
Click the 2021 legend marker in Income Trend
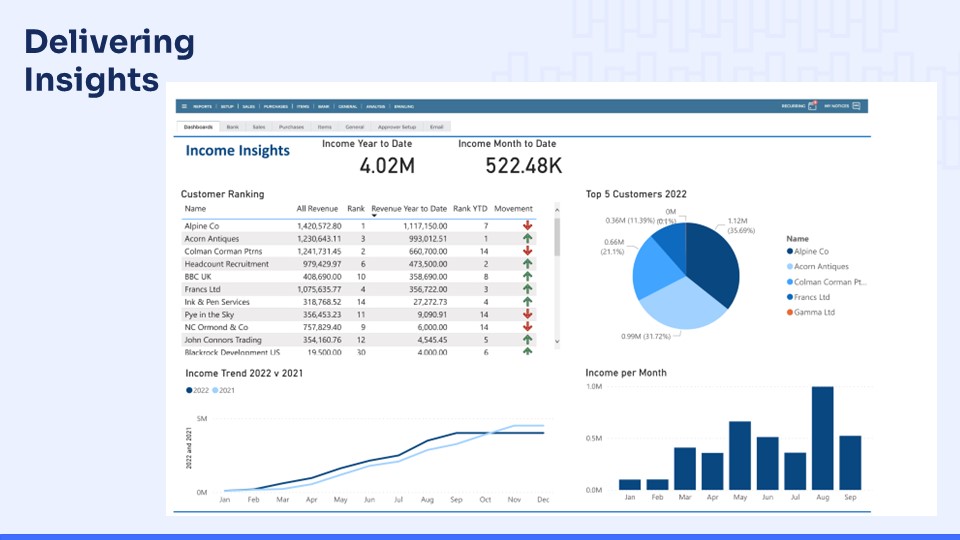coord(216,391)
